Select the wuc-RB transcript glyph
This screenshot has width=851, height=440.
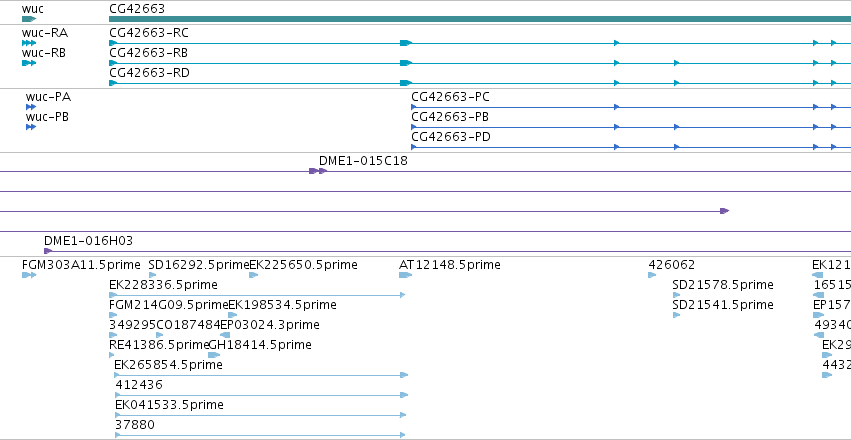pos(29,63)
